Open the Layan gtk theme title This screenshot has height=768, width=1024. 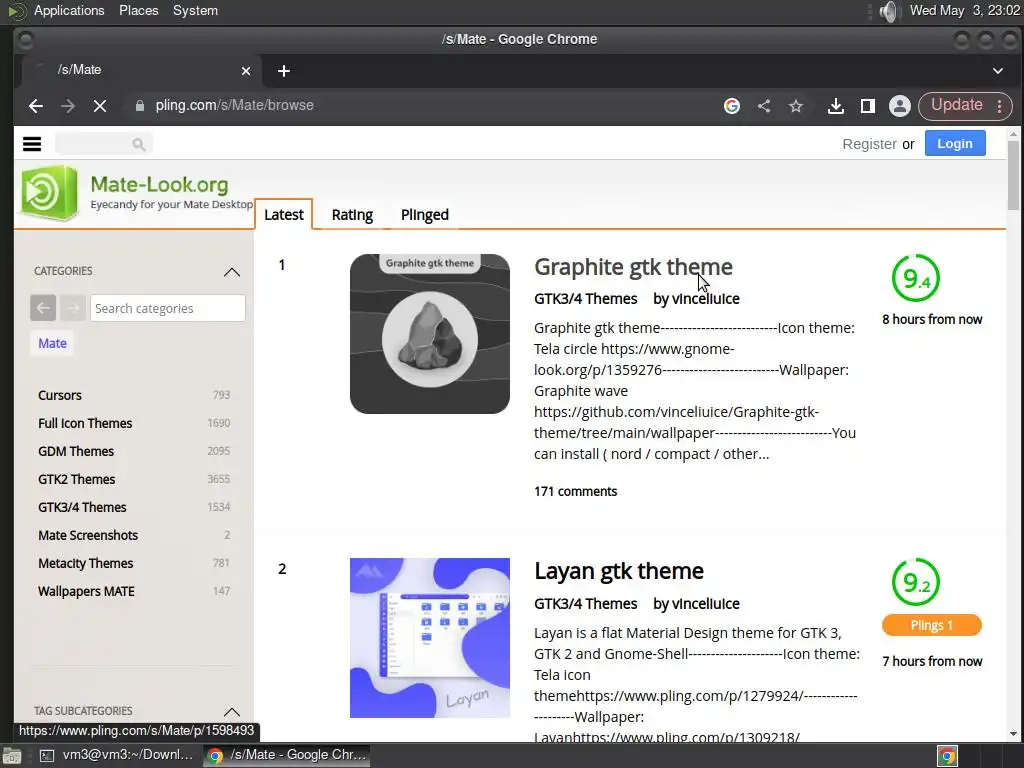[618, 571]
